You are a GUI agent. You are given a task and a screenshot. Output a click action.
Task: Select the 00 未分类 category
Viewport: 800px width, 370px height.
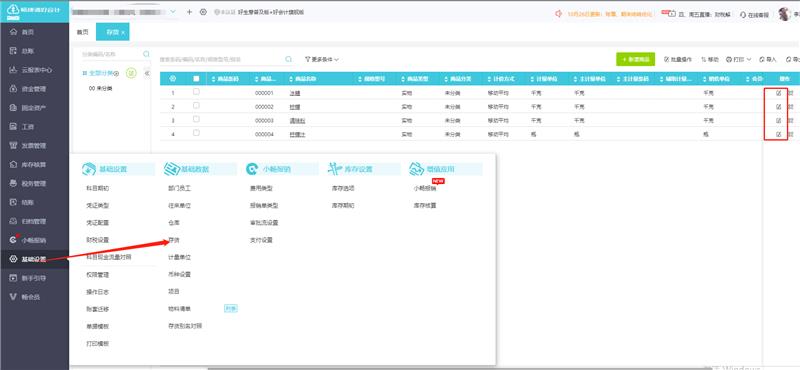(100, 89)
